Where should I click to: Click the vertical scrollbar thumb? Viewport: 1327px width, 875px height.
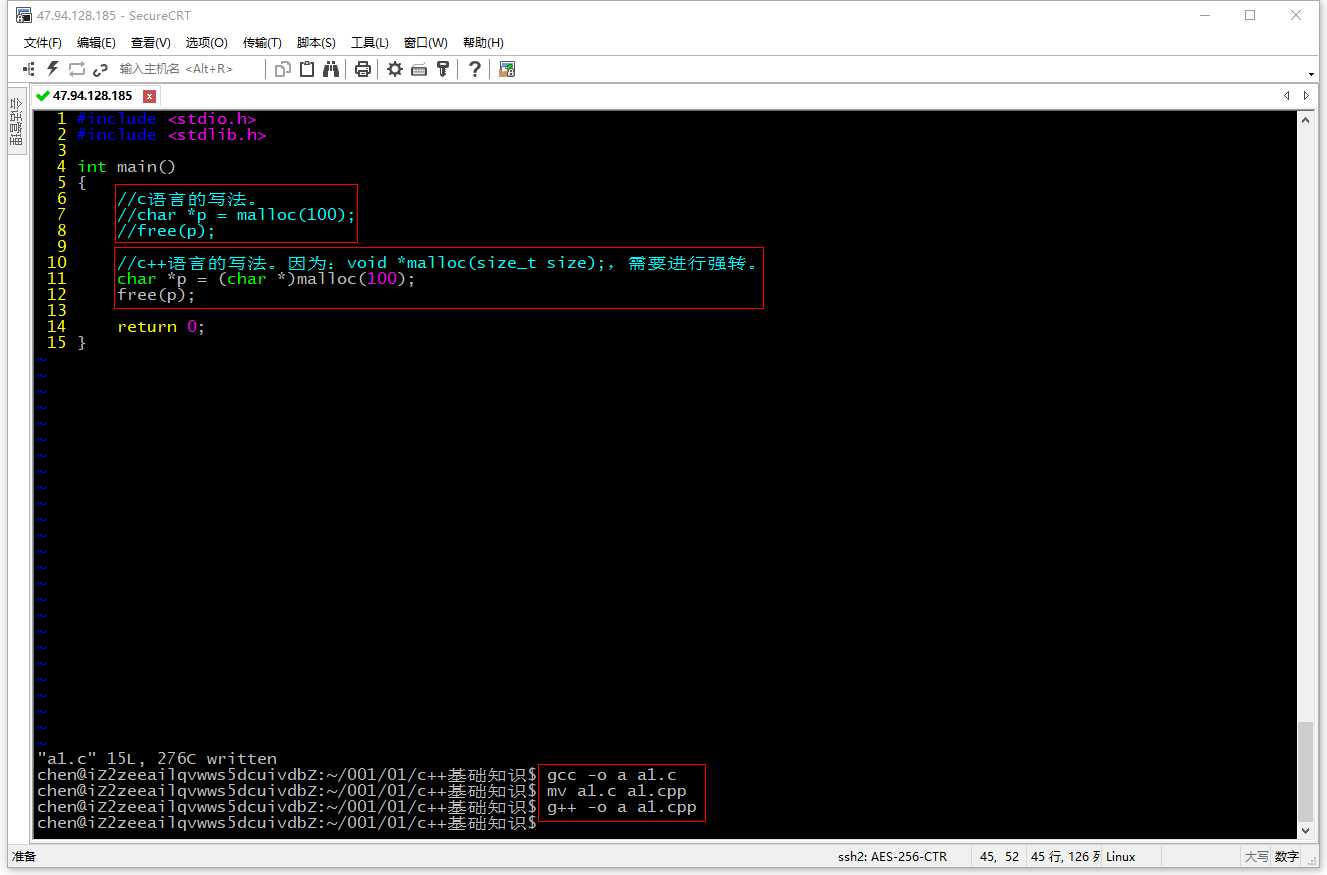point(1305,770)
